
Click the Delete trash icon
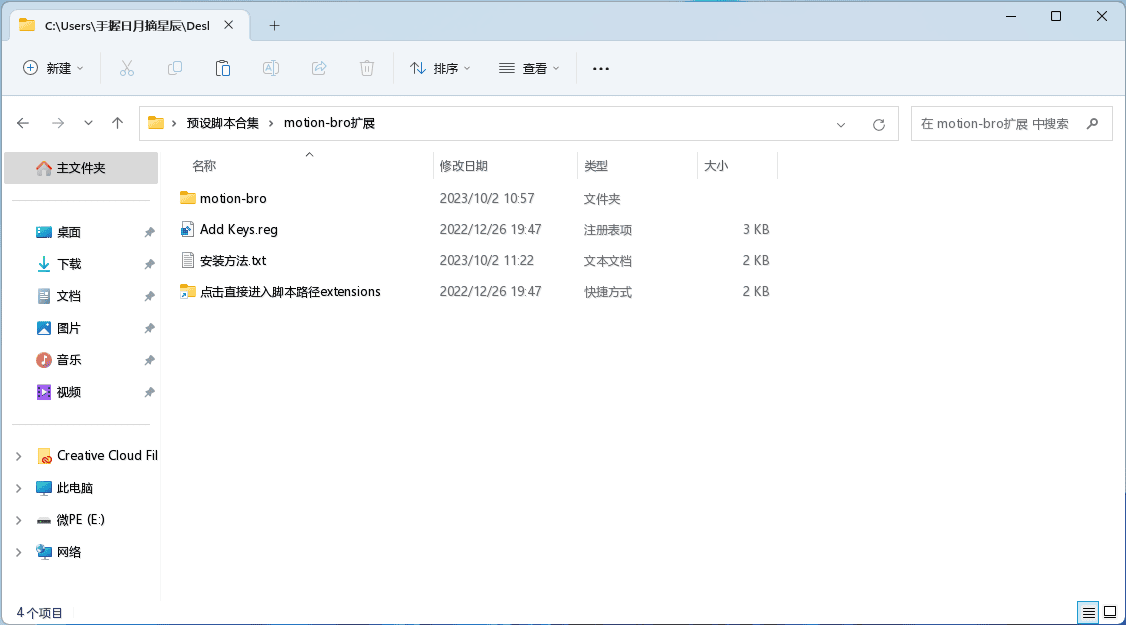point(366,68)
